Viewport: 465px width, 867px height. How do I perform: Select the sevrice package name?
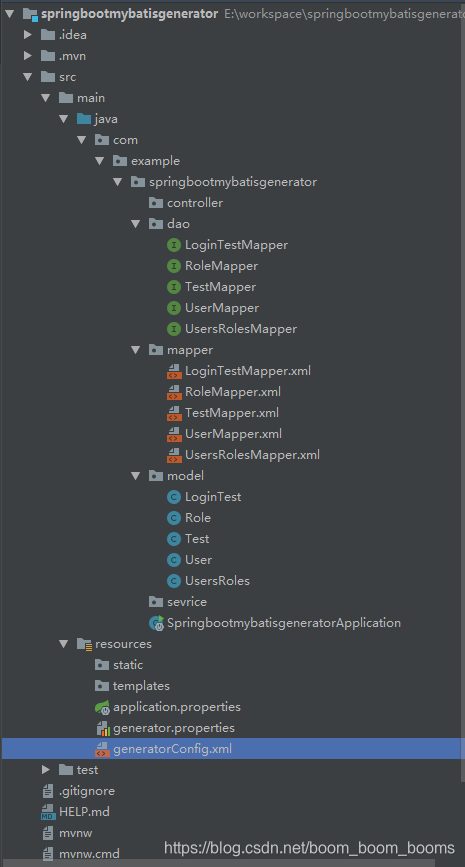click(x=187, y=602)
